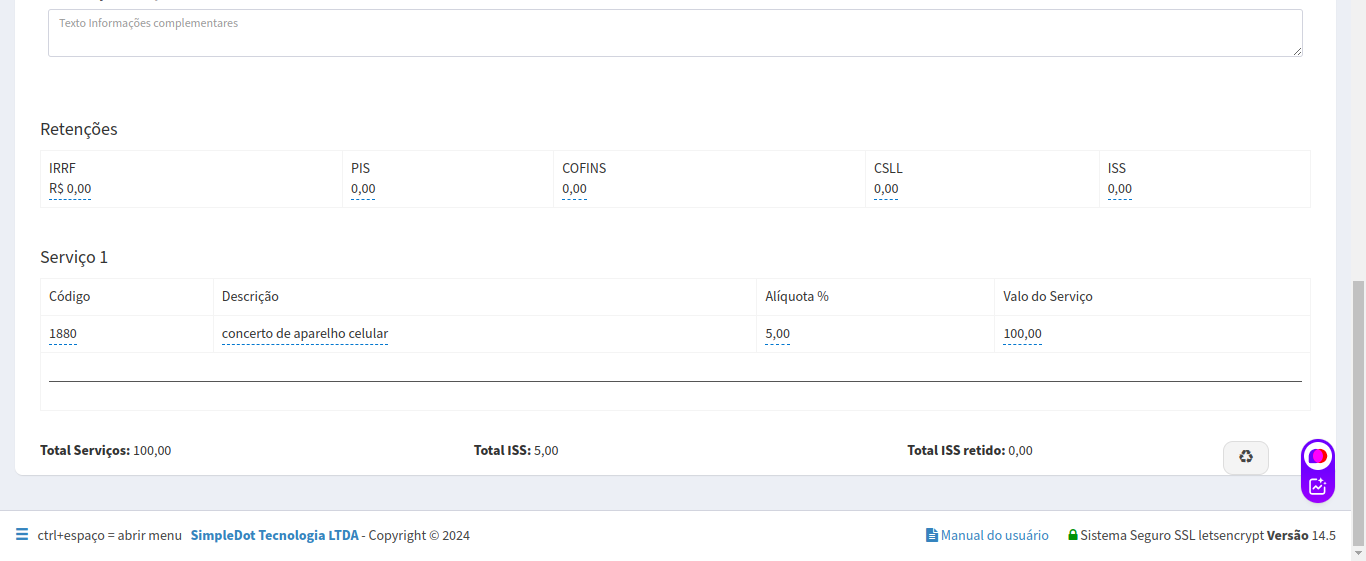1366x561 pixels.
Task: Click the green SSL padlock icon
Action: pyautogui.click(x=1073, y=535)
